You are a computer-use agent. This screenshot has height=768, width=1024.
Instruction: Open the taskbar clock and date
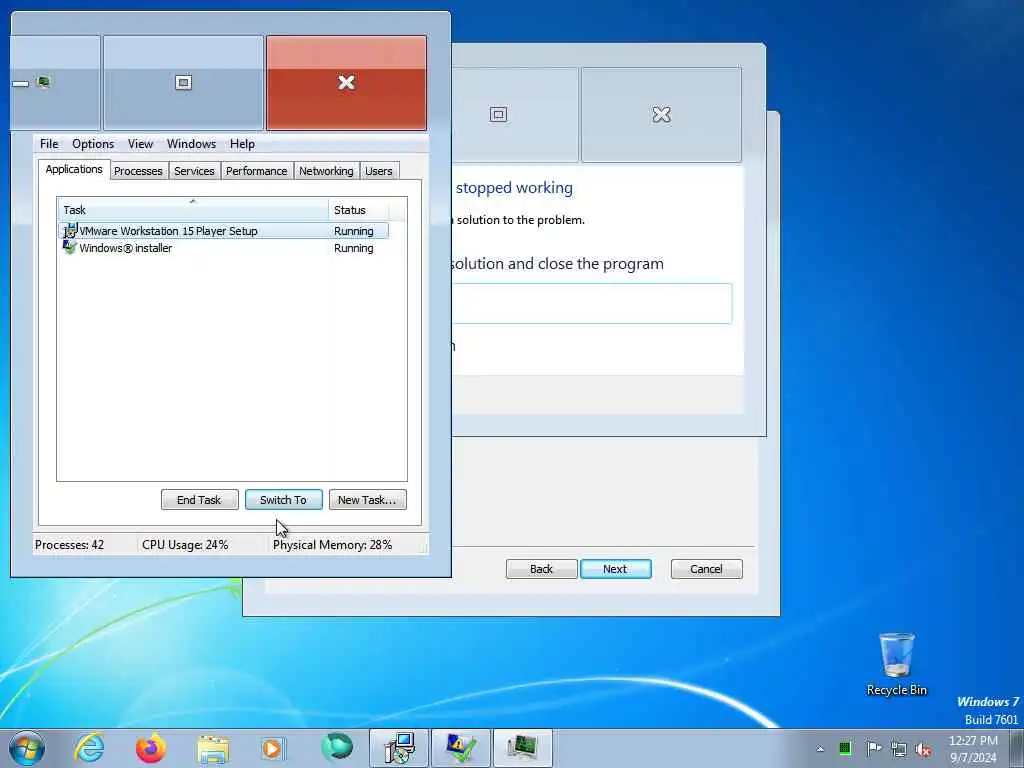point(973,749)
